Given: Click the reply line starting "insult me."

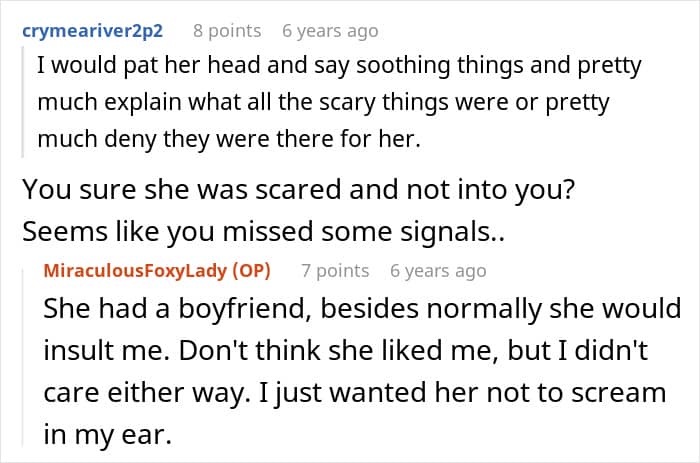Looking at the screenshot, I should tap(345, 350).
